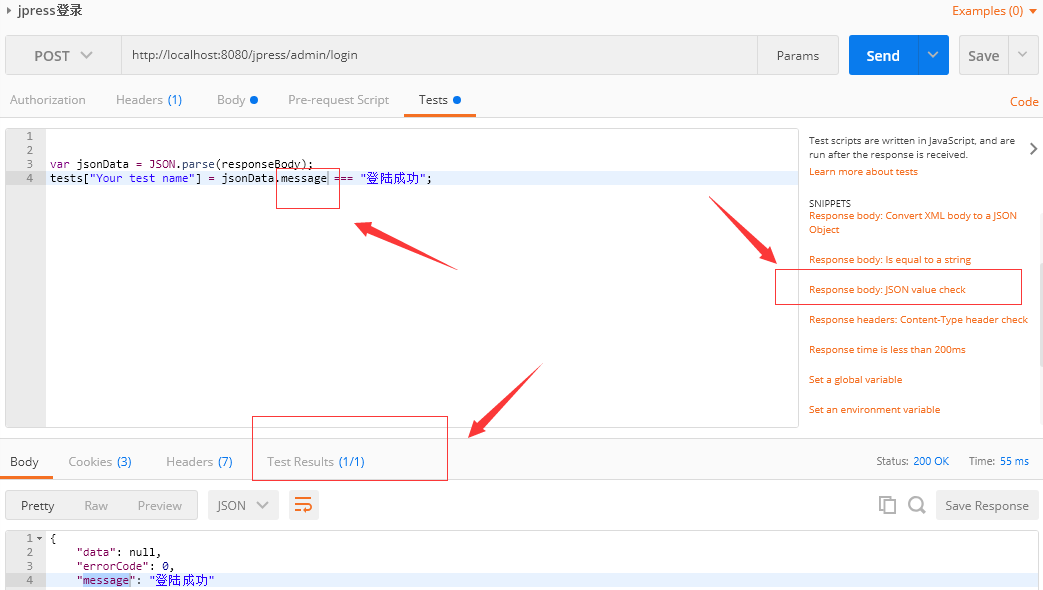Click the snippets panel scrollbar
Screen dimensions: 1043x590
(1040, 315)
